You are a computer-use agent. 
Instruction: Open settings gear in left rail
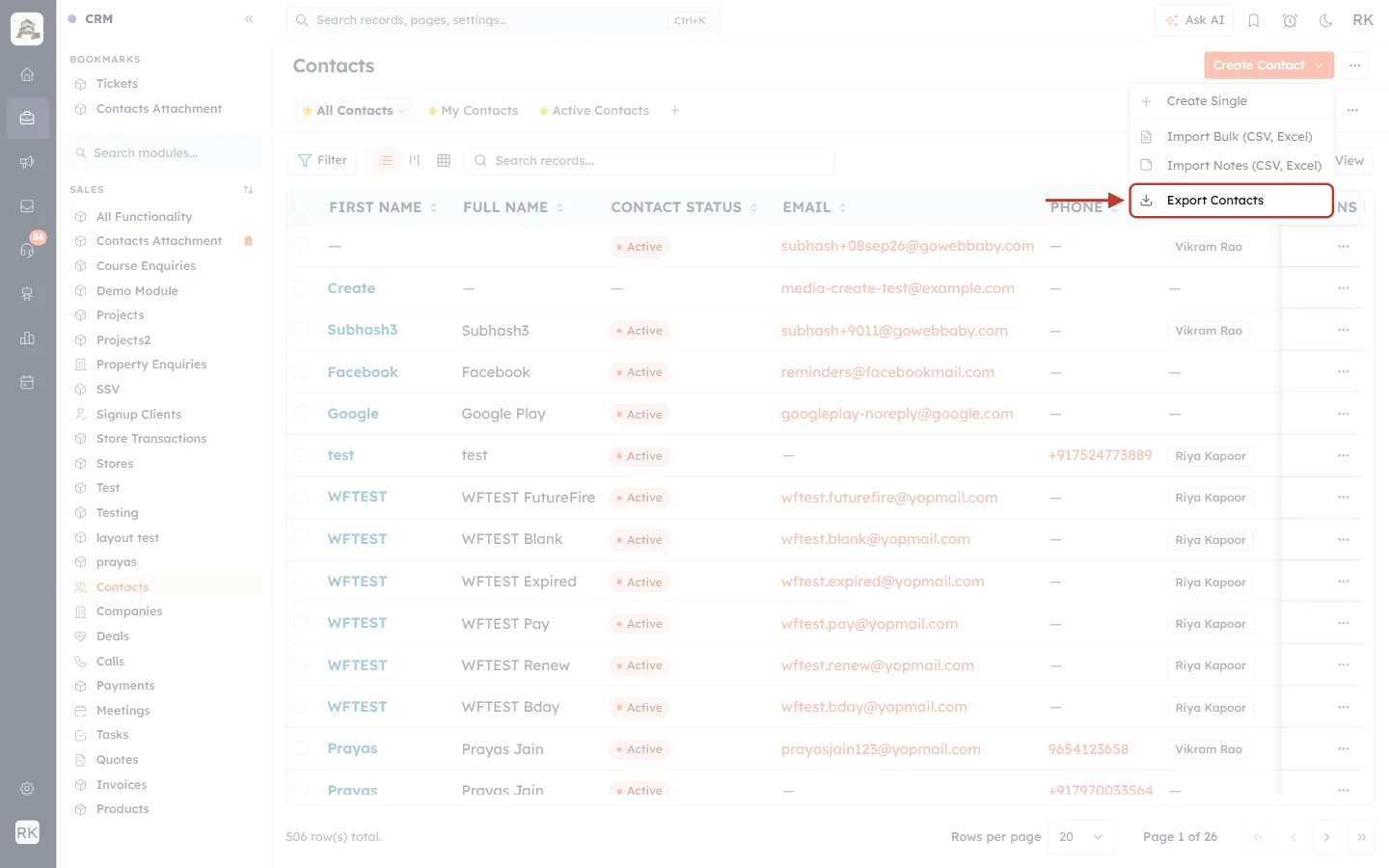tap(27, 789)
